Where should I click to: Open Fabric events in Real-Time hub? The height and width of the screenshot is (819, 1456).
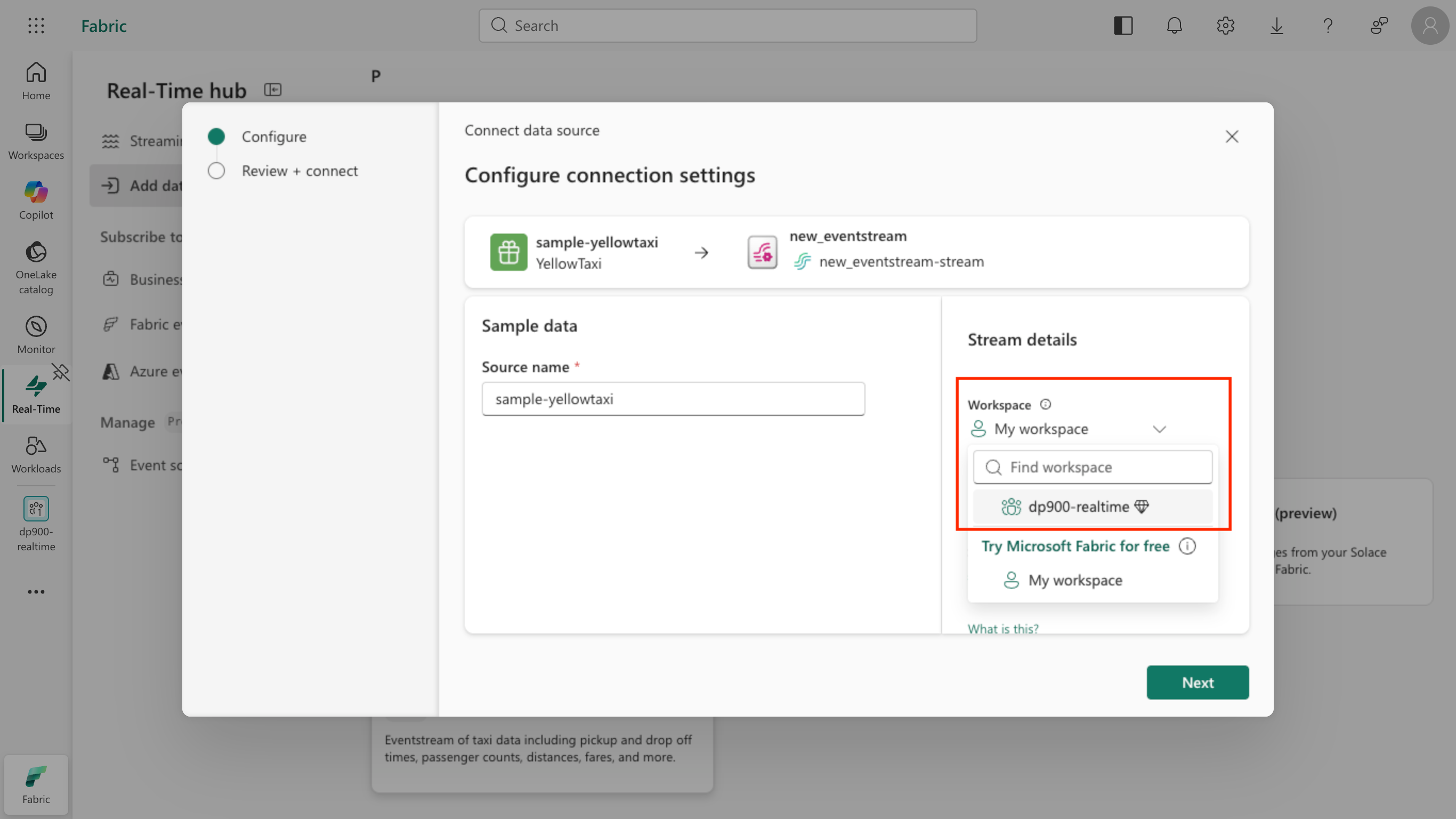[141, 324]
